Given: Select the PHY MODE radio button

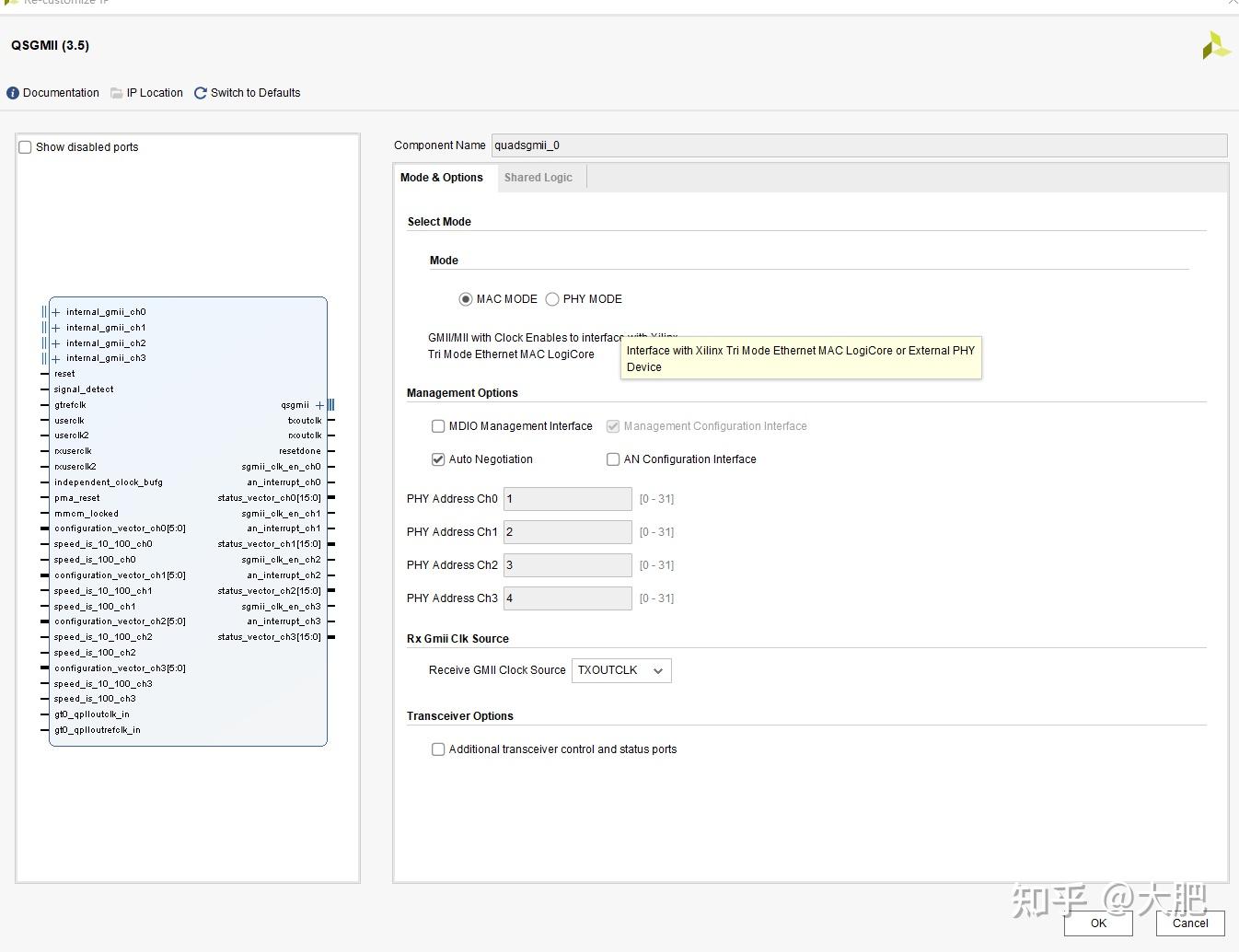Looking at the screenshot, I should (x=552, y=299).
